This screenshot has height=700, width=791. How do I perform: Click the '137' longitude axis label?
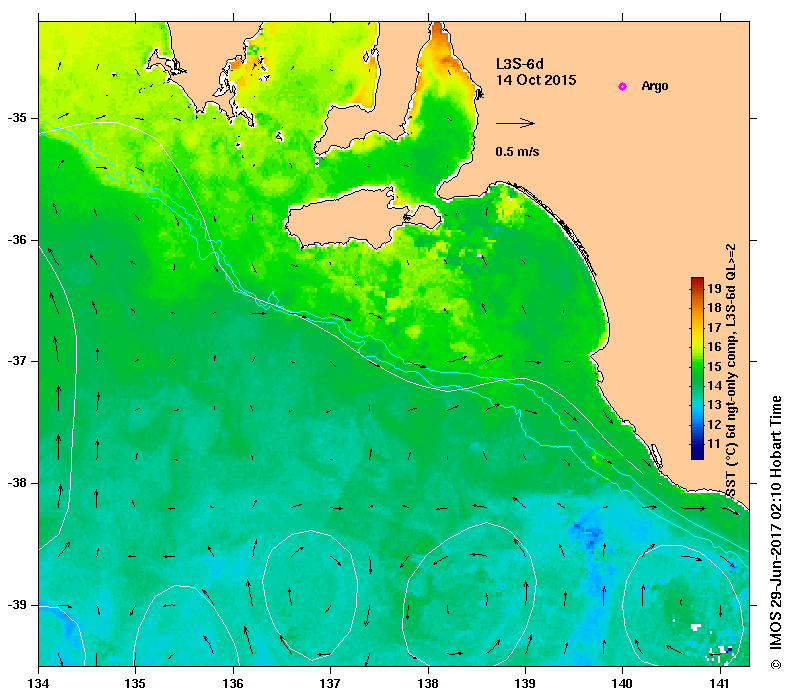[x=330, y=684]
